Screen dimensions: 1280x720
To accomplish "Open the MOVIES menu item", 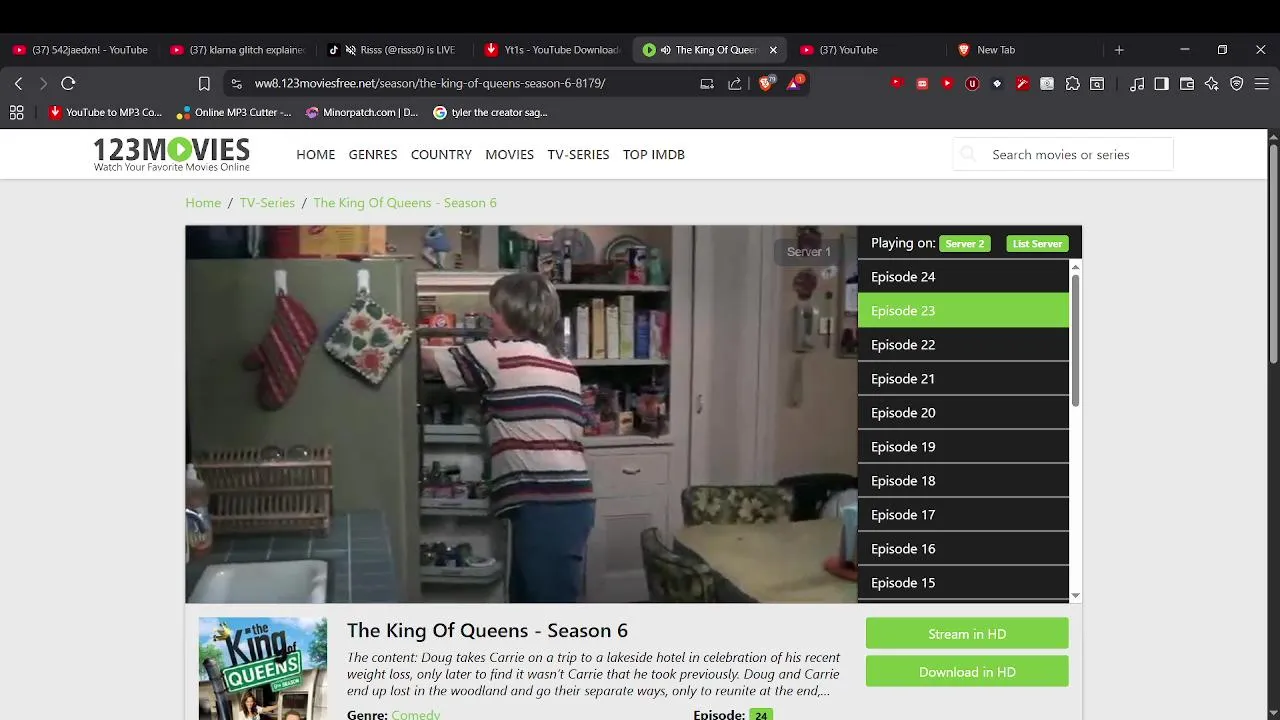I will click(x=510, y=154).
